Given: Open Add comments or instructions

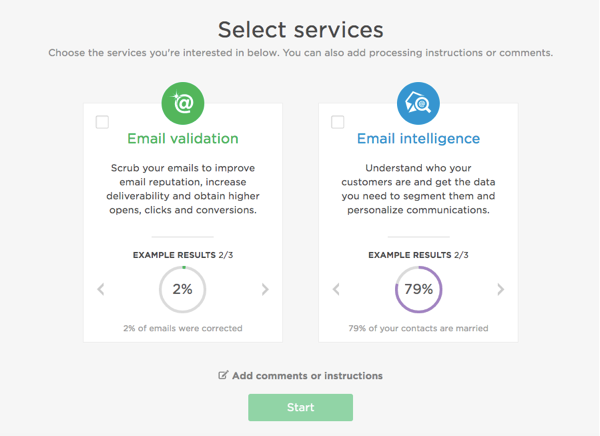Looking at the screenshot, I should tap(307, 376).
